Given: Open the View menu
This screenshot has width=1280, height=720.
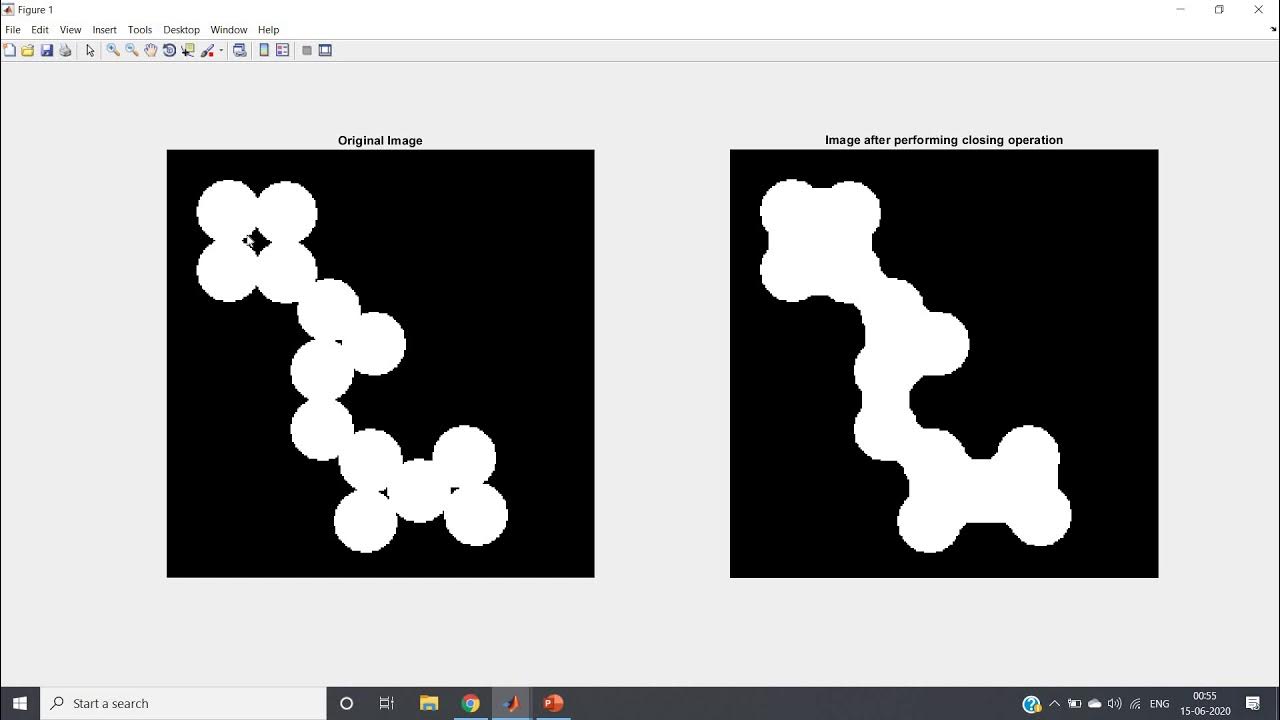Looking at the screenshot, I should click(70, 30).
